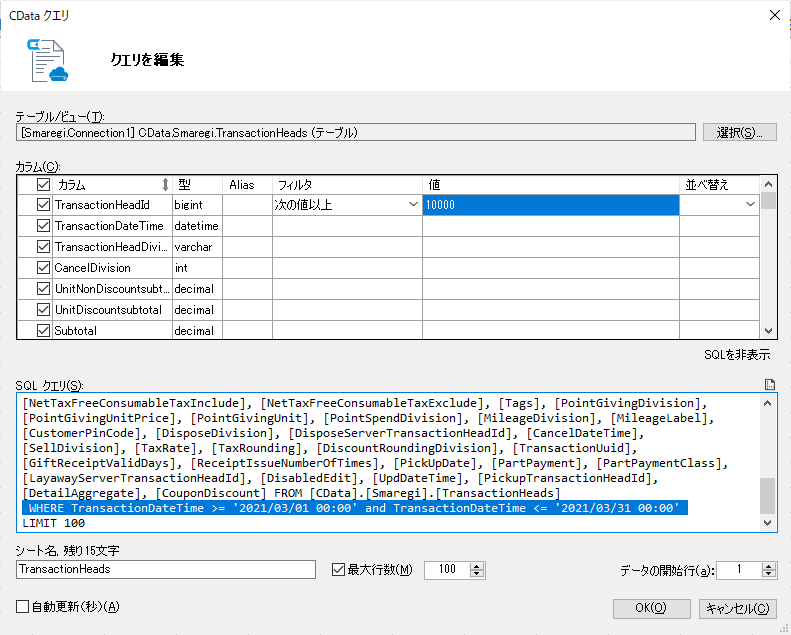Uncheck the UnitNonDiscountsubt... column checkbox
The height and width of the screenshot is (635, 791).
(x=43, y=289)
